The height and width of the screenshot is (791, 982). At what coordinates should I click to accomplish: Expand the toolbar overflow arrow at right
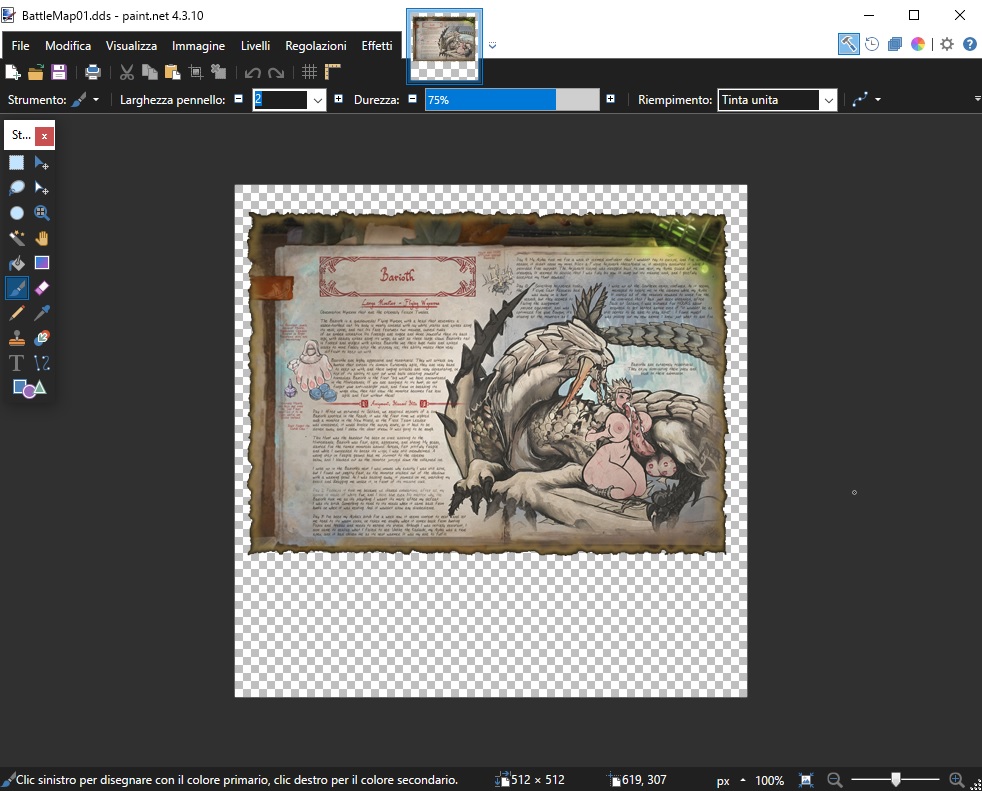click(x=977, y=99)
